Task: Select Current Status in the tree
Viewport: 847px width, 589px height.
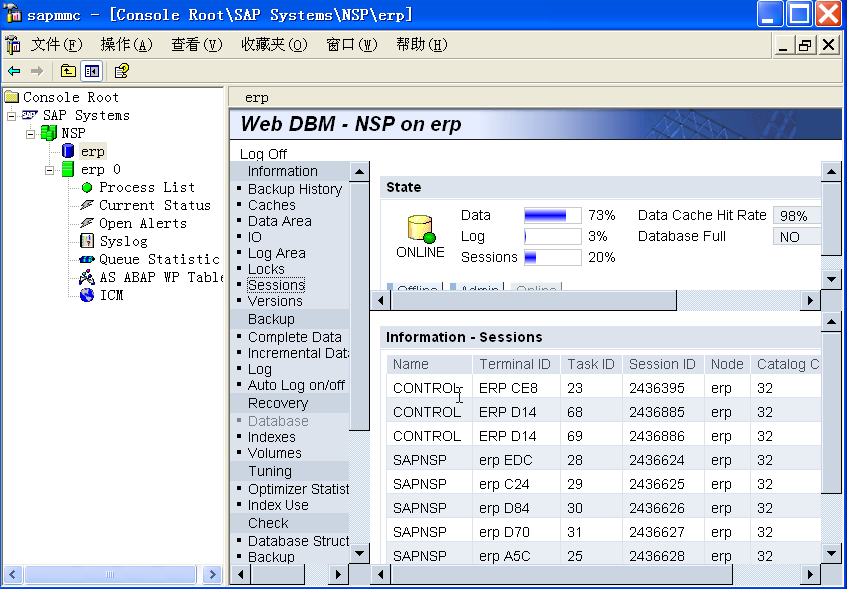Action: point(154,205)
